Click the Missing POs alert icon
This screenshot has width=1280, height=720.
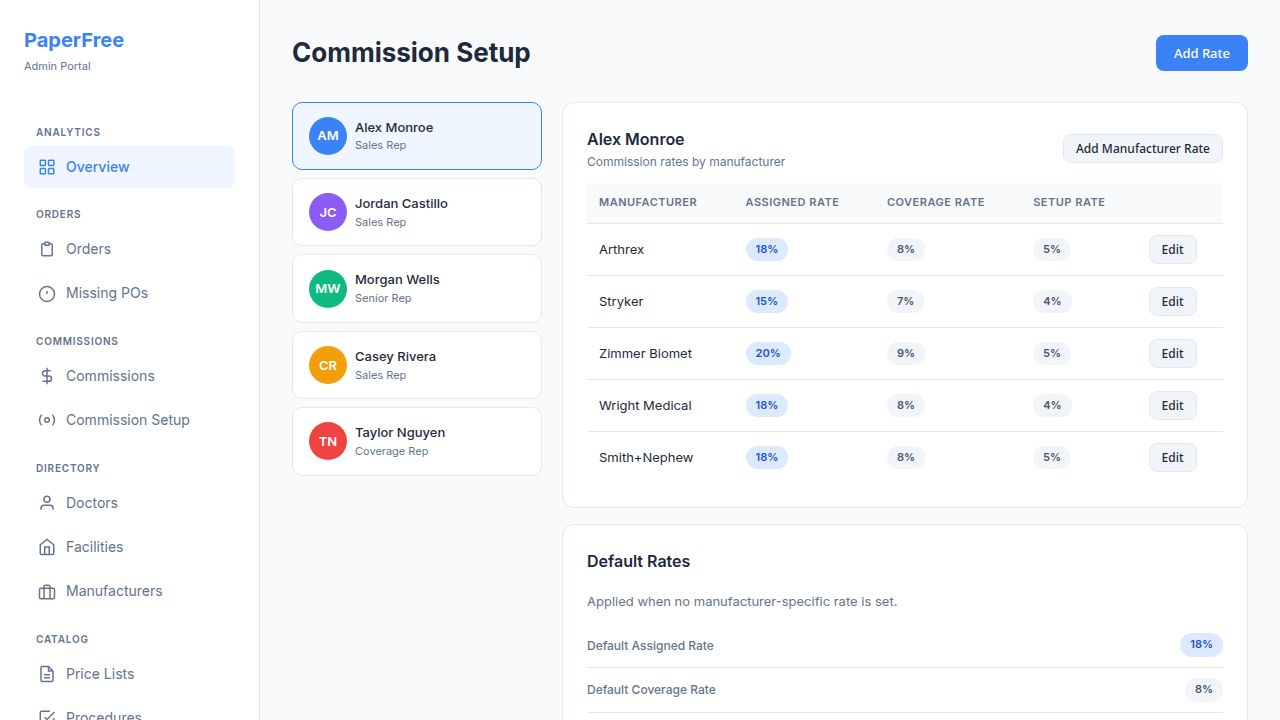pyautogui.click(x=47, y=293)
